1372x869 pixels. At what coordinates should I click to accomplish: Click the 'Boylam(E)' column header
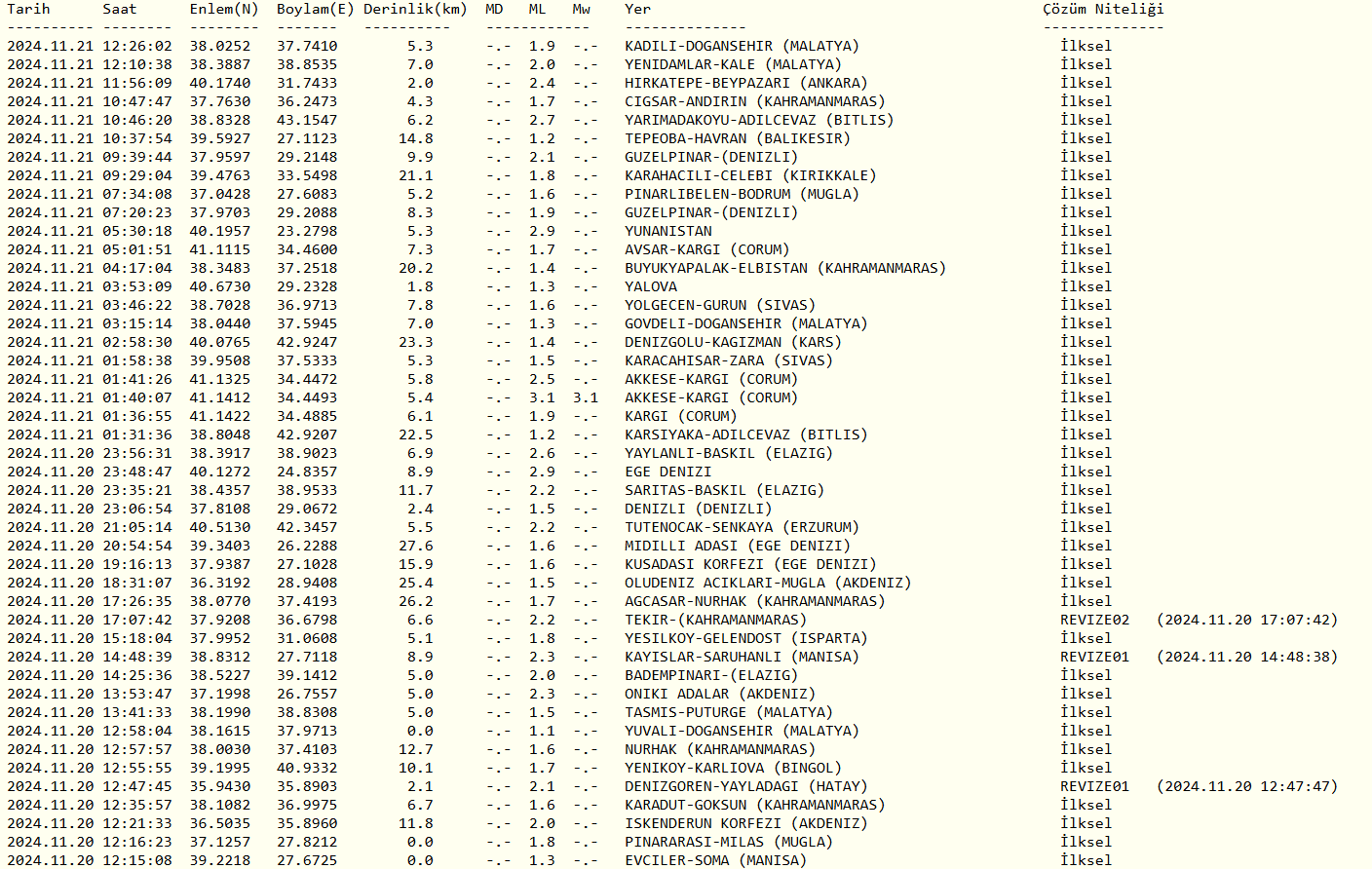[x=315, y=9]
